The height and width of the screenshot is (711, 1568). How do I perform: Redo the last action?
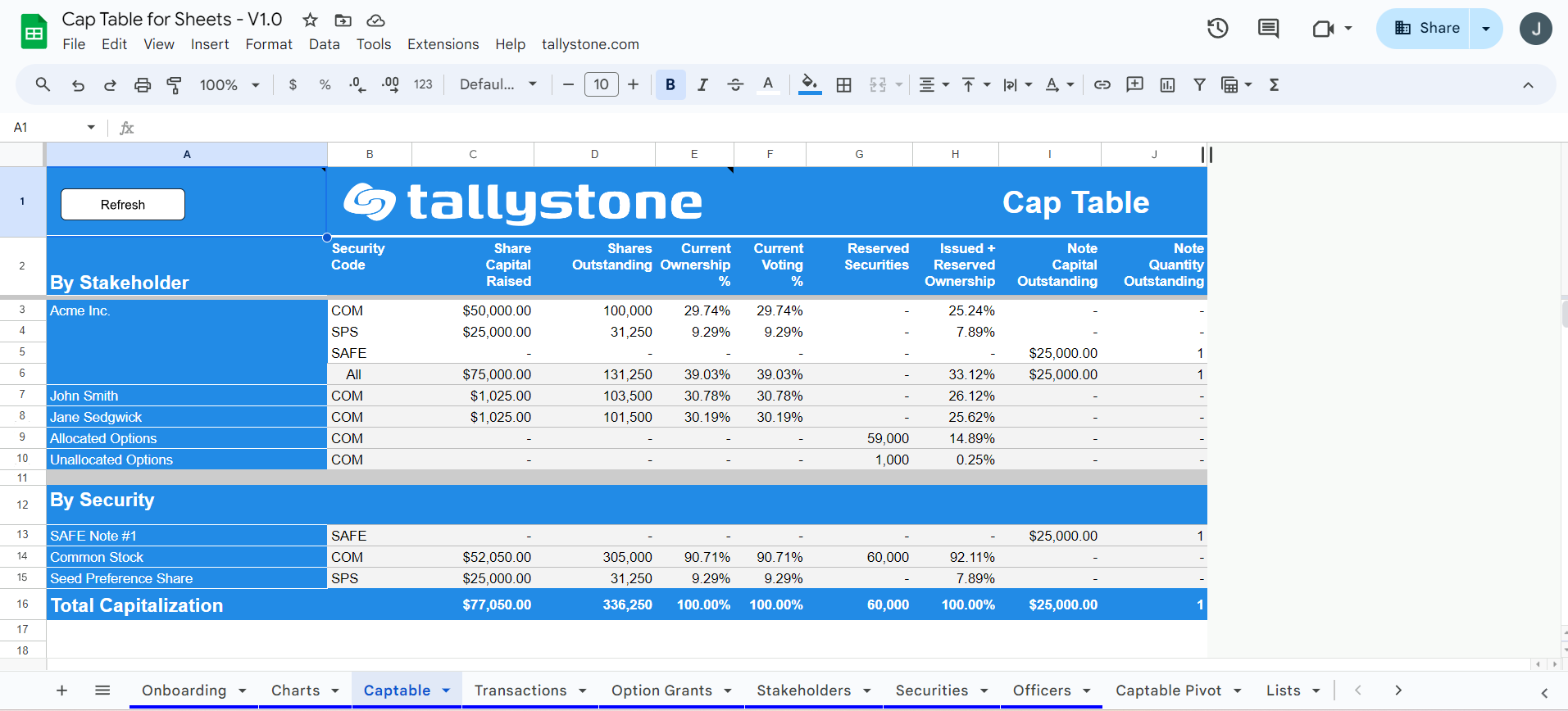(110, 84)
